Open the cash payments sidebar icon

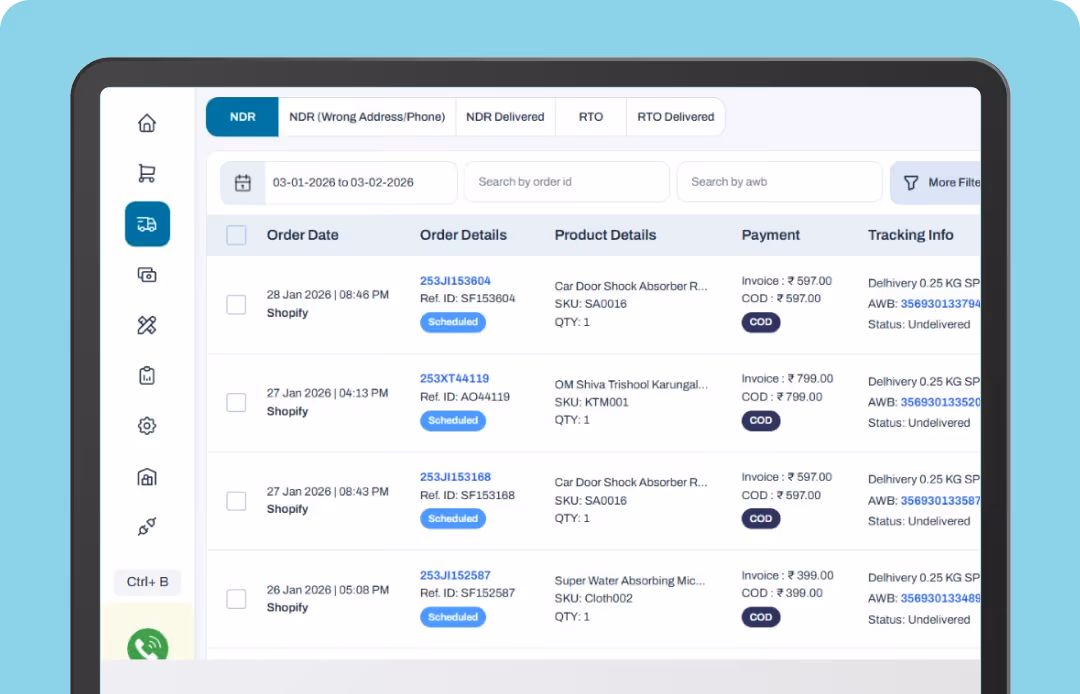(x=147, y=275)
